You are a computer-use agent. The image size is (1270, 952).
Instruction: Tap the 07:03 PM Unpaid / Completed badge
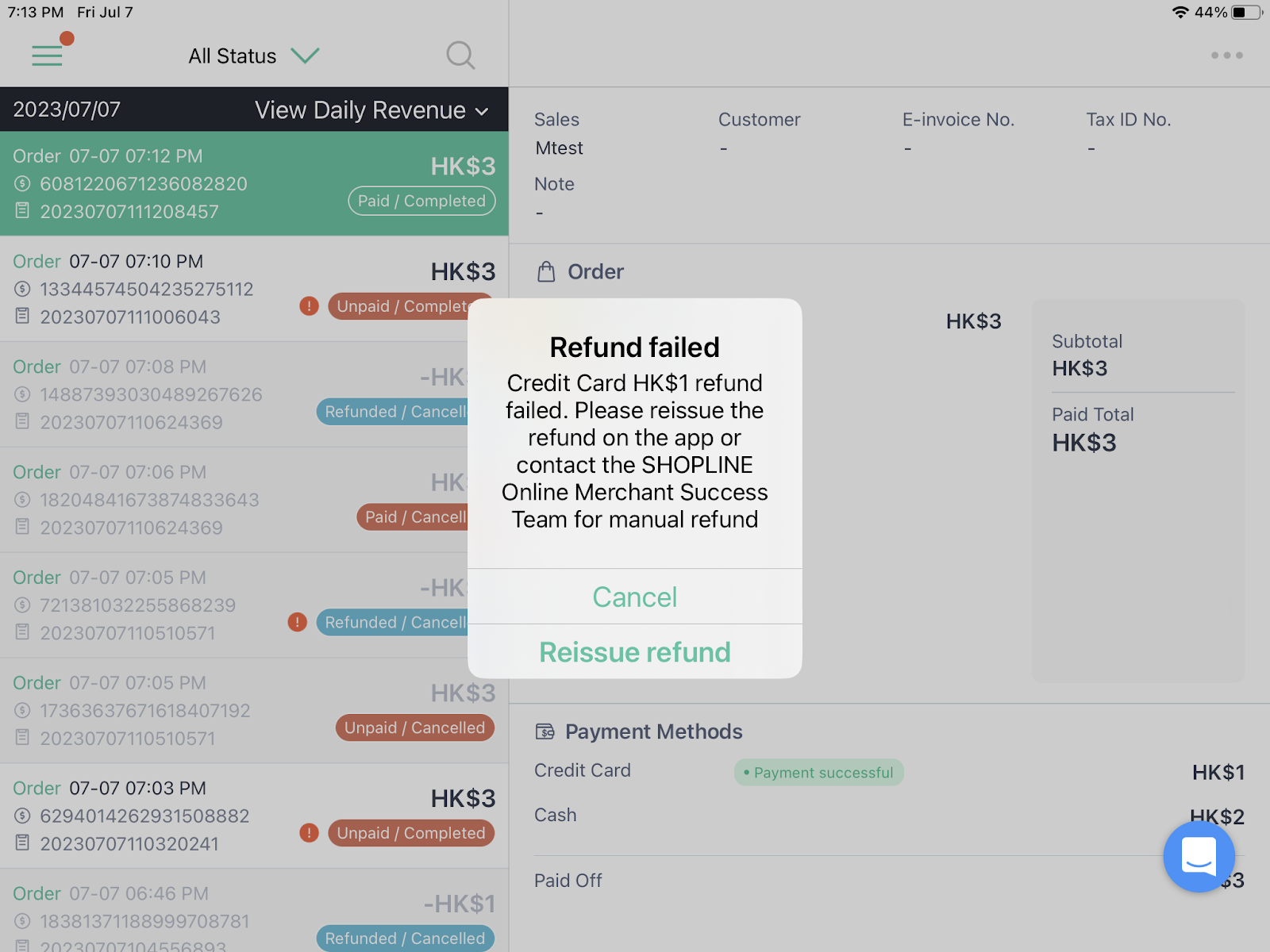pos(411,833)
